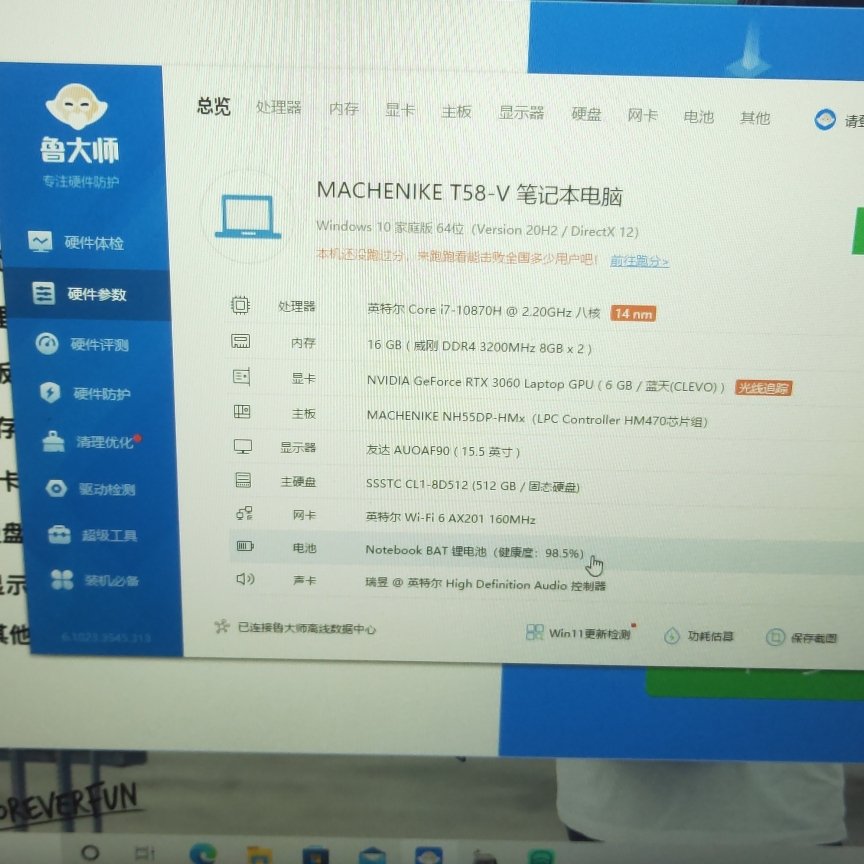Click the motherboard icon in the 主板 row
Viewport: 864px width, 864px height.
click(242, 412)
